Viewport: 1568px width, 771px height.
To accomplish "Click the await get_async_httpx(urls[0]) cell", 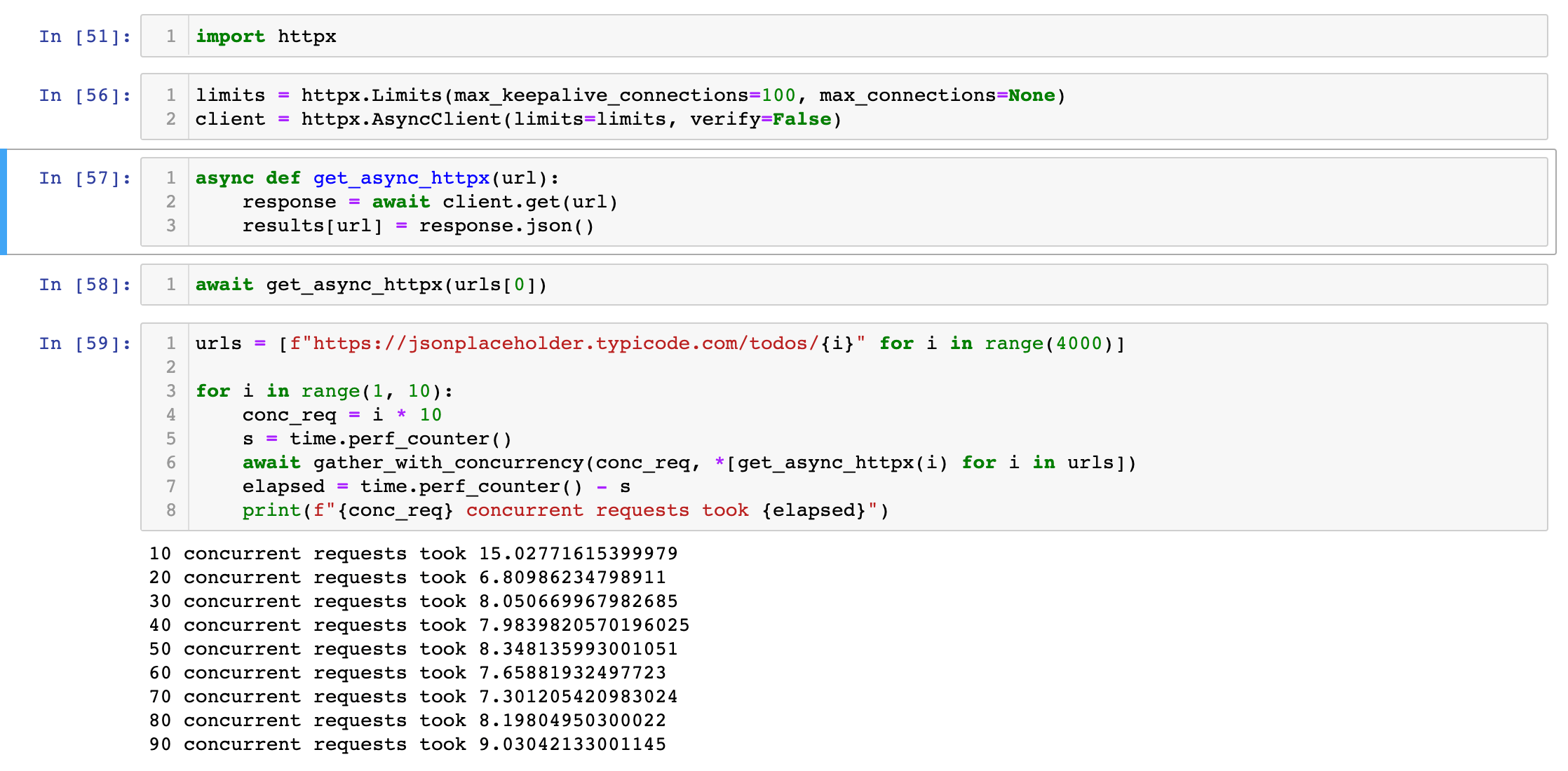I will click(370, 285).
